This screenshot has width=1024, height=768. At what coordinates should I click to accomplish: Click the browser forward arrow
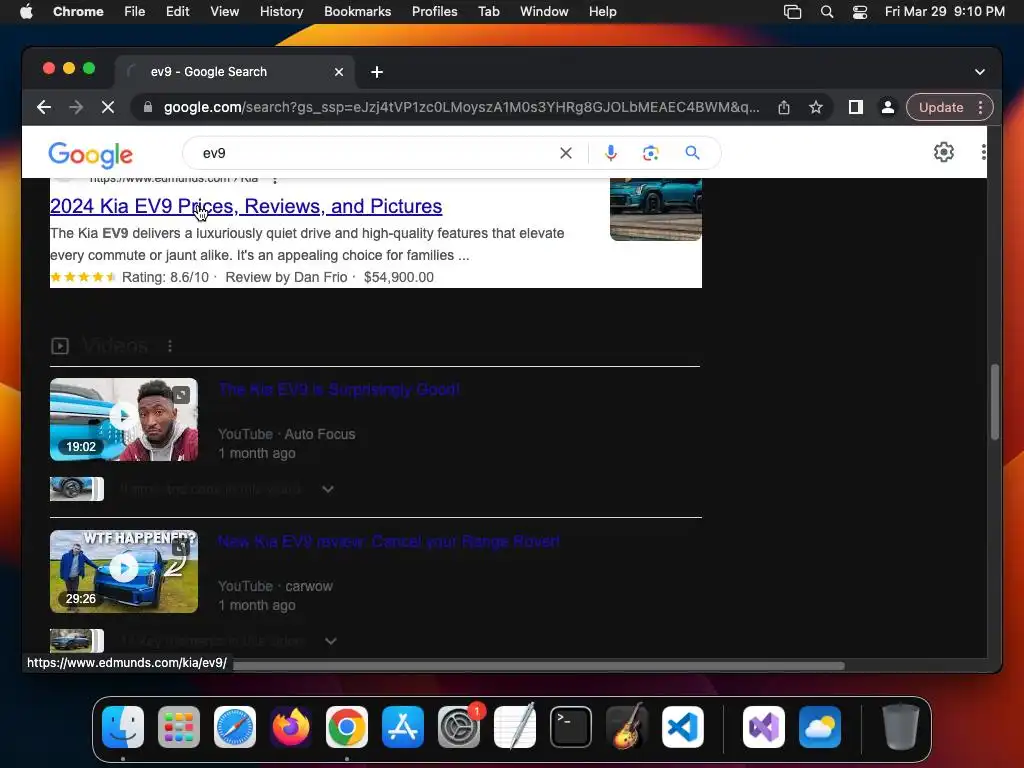tap(76, 107)
